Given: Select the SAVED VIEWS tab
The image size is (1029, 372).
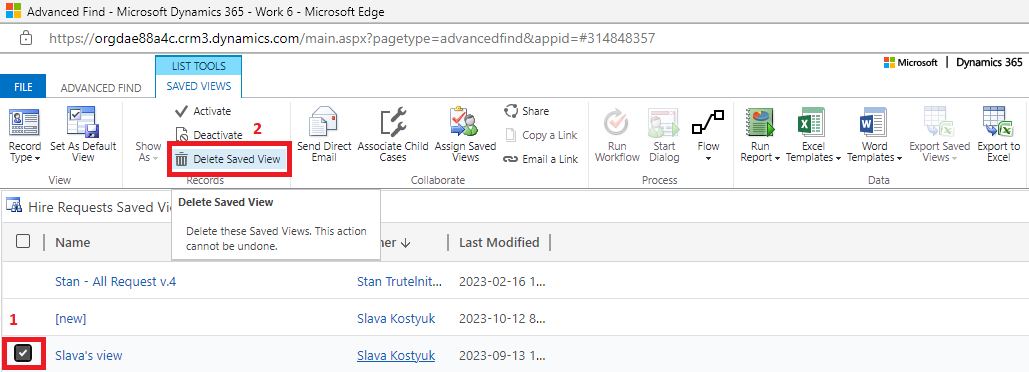Looking at the screenshot, I should tap(198, 86).
